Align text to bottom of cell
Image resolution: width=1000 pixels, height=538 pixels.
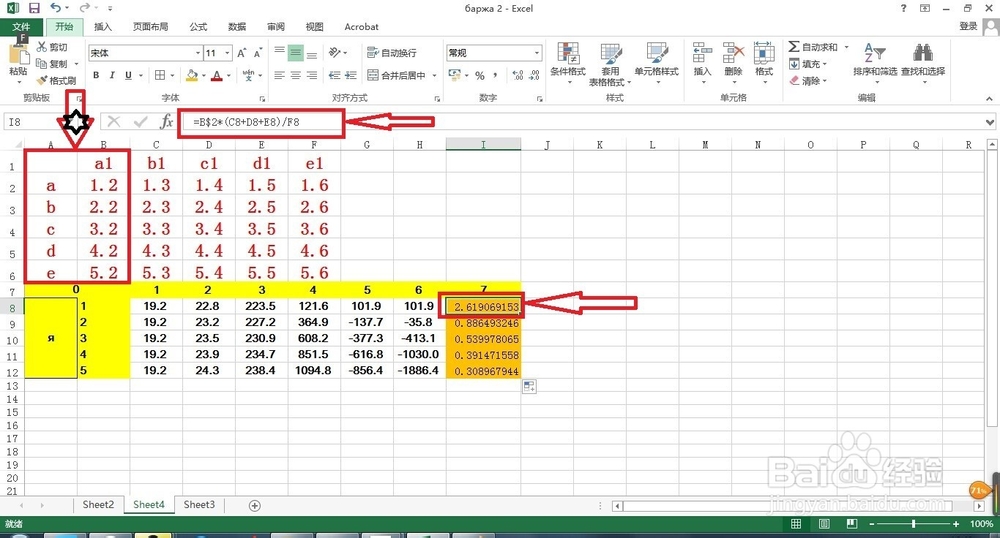pos(312,53)
